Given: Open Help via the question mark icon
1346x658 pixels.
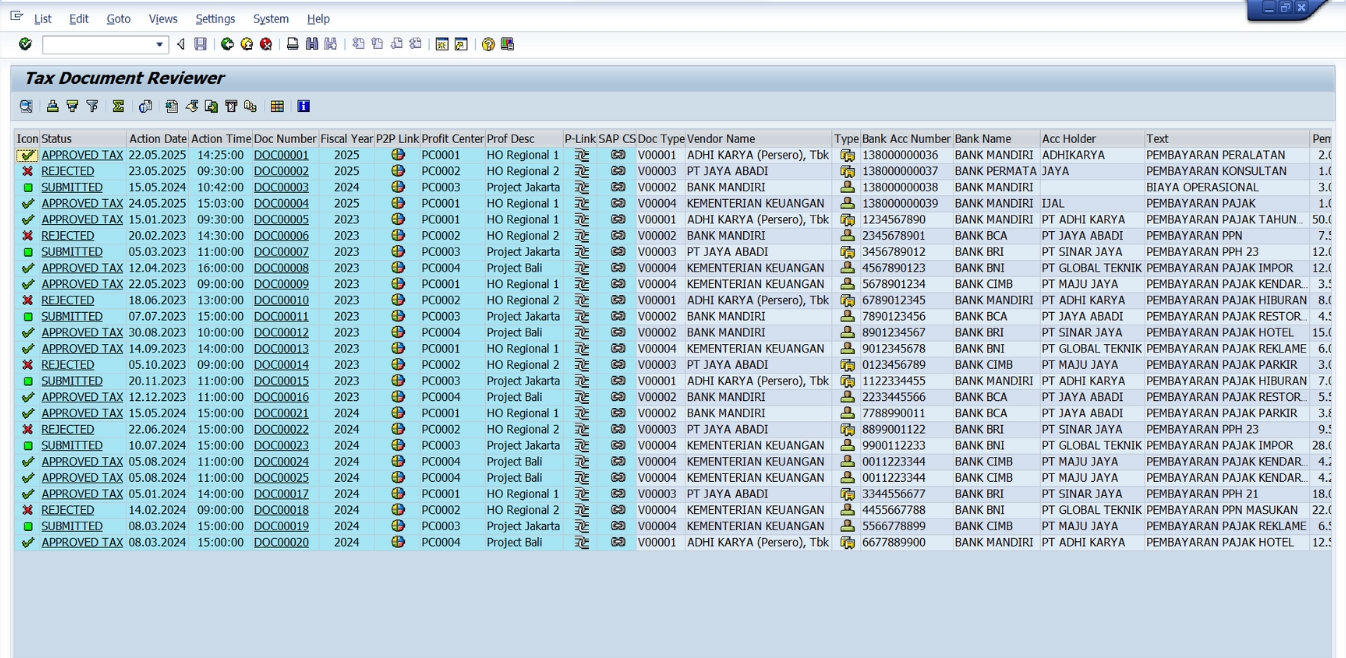Looking at the screenshot, I should click(x=488, y=44).
